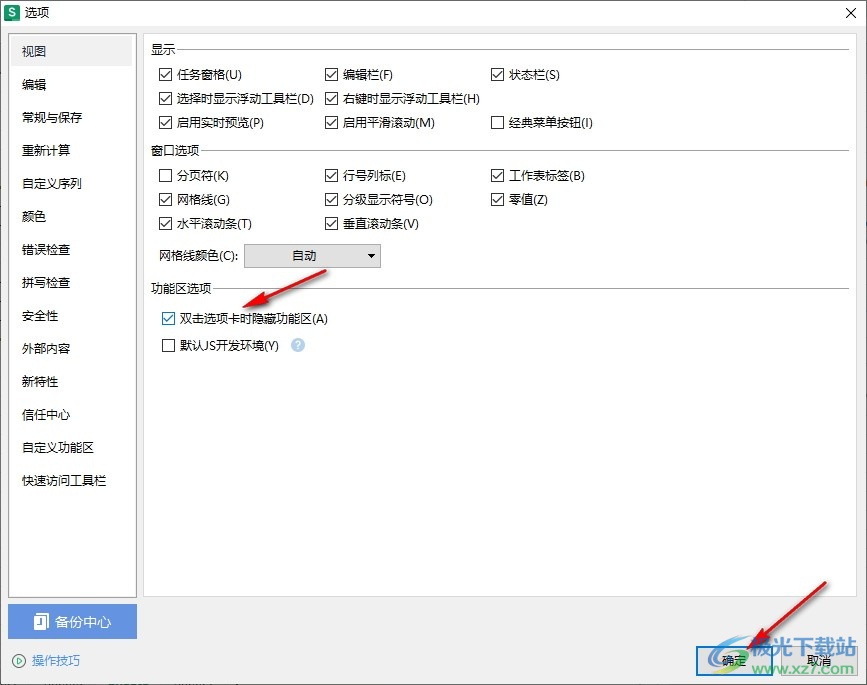Image resolution: width=867 pixels, height=685 pixels.
Task: Uncheck 工作表标签(B)
Action: coord(497,176)
